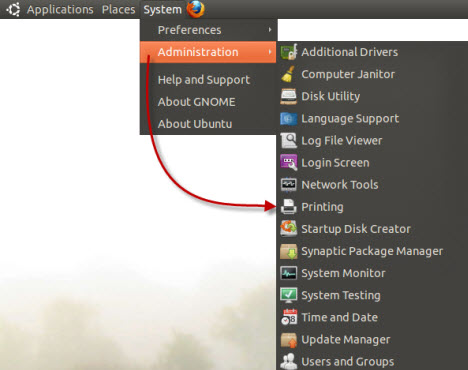The image size is (468, 370).
Task: Click the Additional Drivers icon
Action: [x=289, y=52]
